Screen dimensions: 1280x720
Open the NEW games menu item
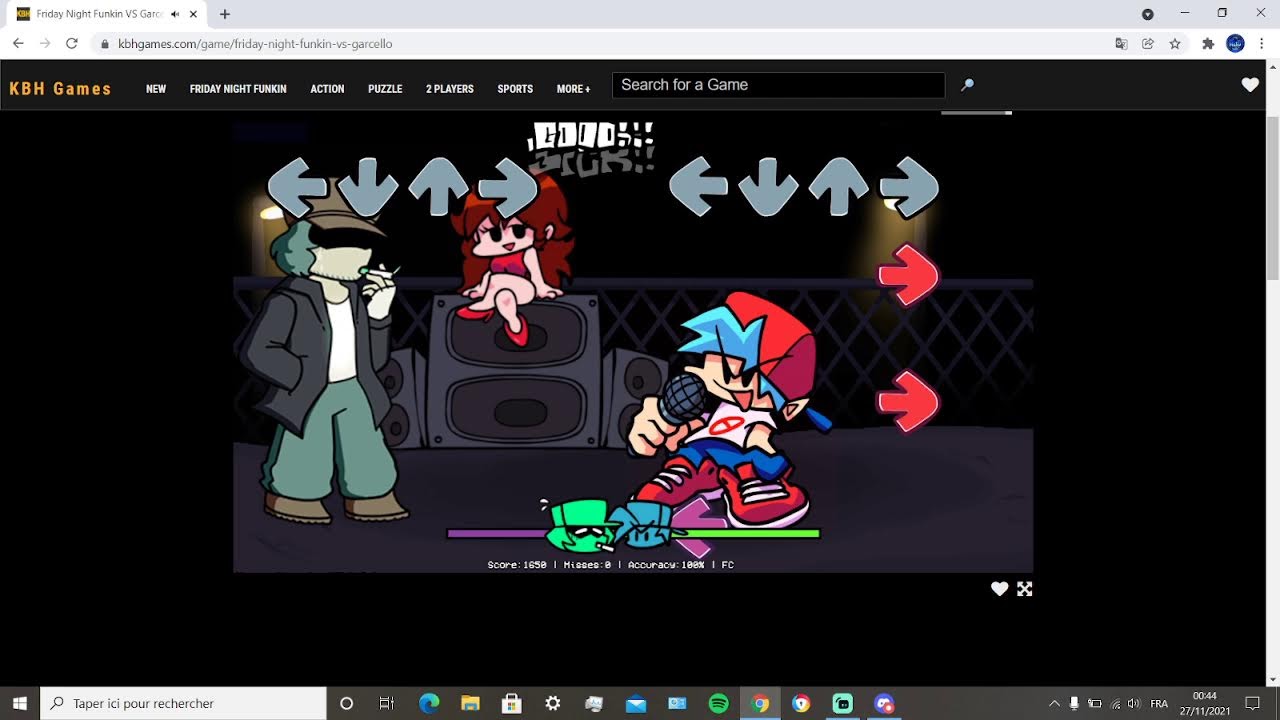click(156, 89)
